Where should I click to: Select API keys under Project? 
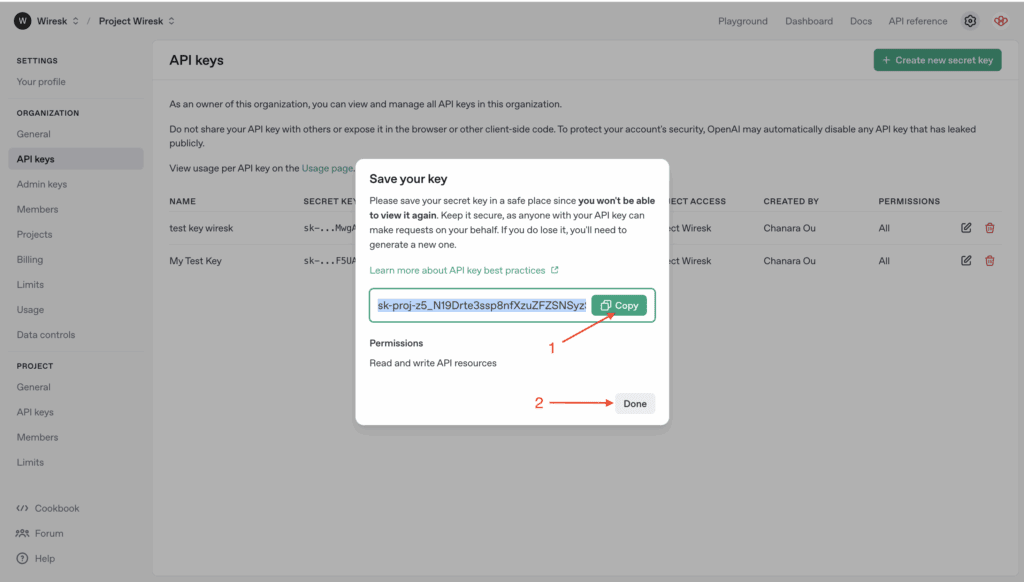click(35, 412)
